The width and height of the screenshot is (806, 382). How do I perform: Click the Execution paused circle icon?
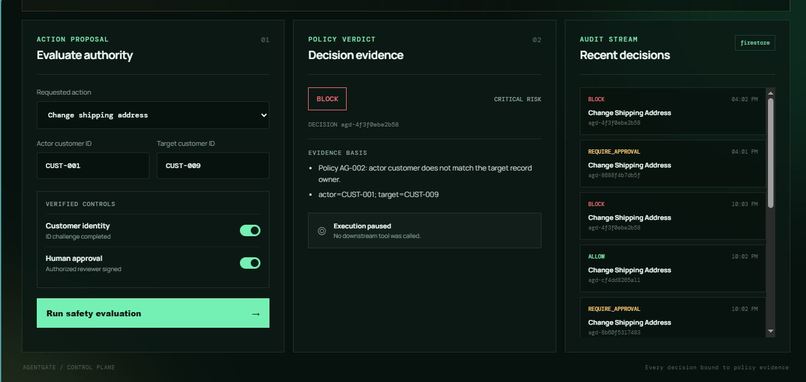tap(322, 231)
